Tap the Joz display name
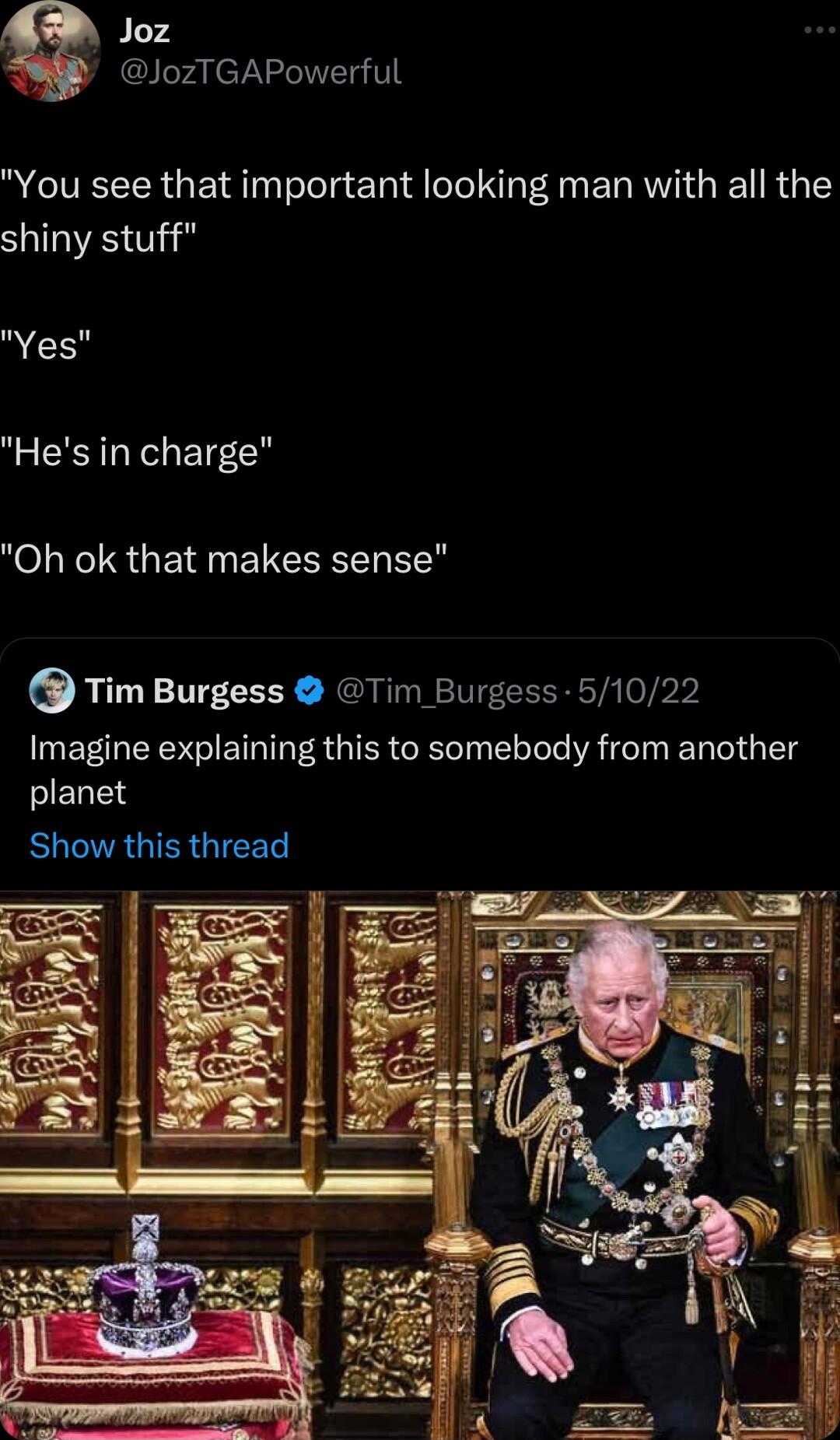This screenshot has width=840, height=1440. (x=145, y=31)
